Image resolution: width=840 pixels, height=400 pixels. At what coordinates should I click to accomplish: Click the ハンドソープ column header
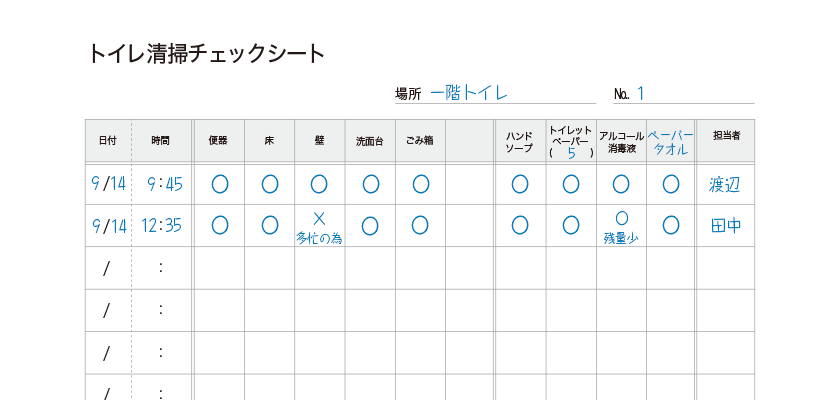click(x=519, y=141)
